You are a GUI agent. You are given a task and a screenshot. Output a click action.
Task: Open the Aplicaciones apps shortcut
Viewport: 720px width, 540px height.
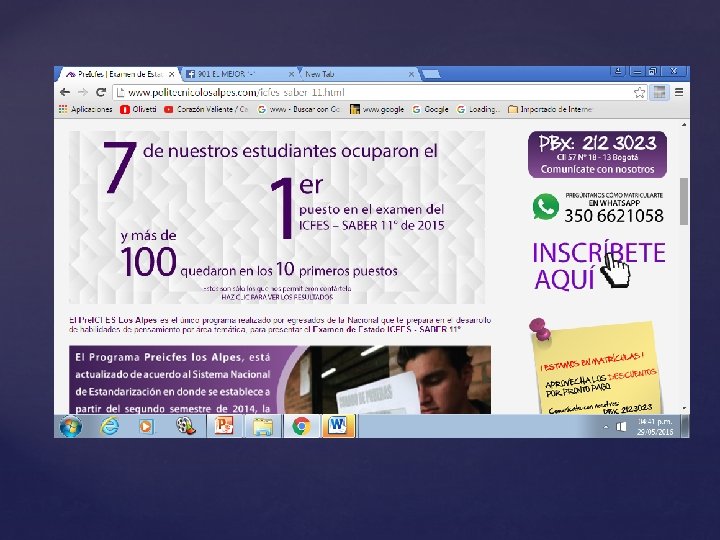(85, 109)
